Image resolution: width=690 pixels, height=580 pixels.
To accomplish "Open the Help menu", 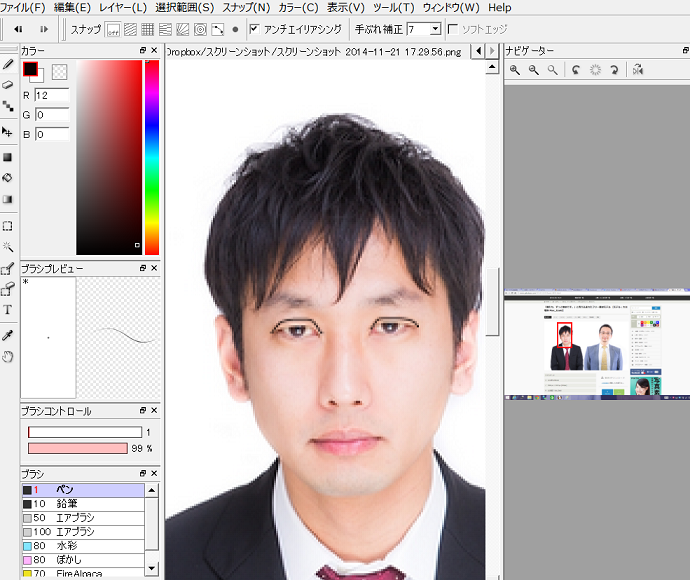I will (499, 7).
